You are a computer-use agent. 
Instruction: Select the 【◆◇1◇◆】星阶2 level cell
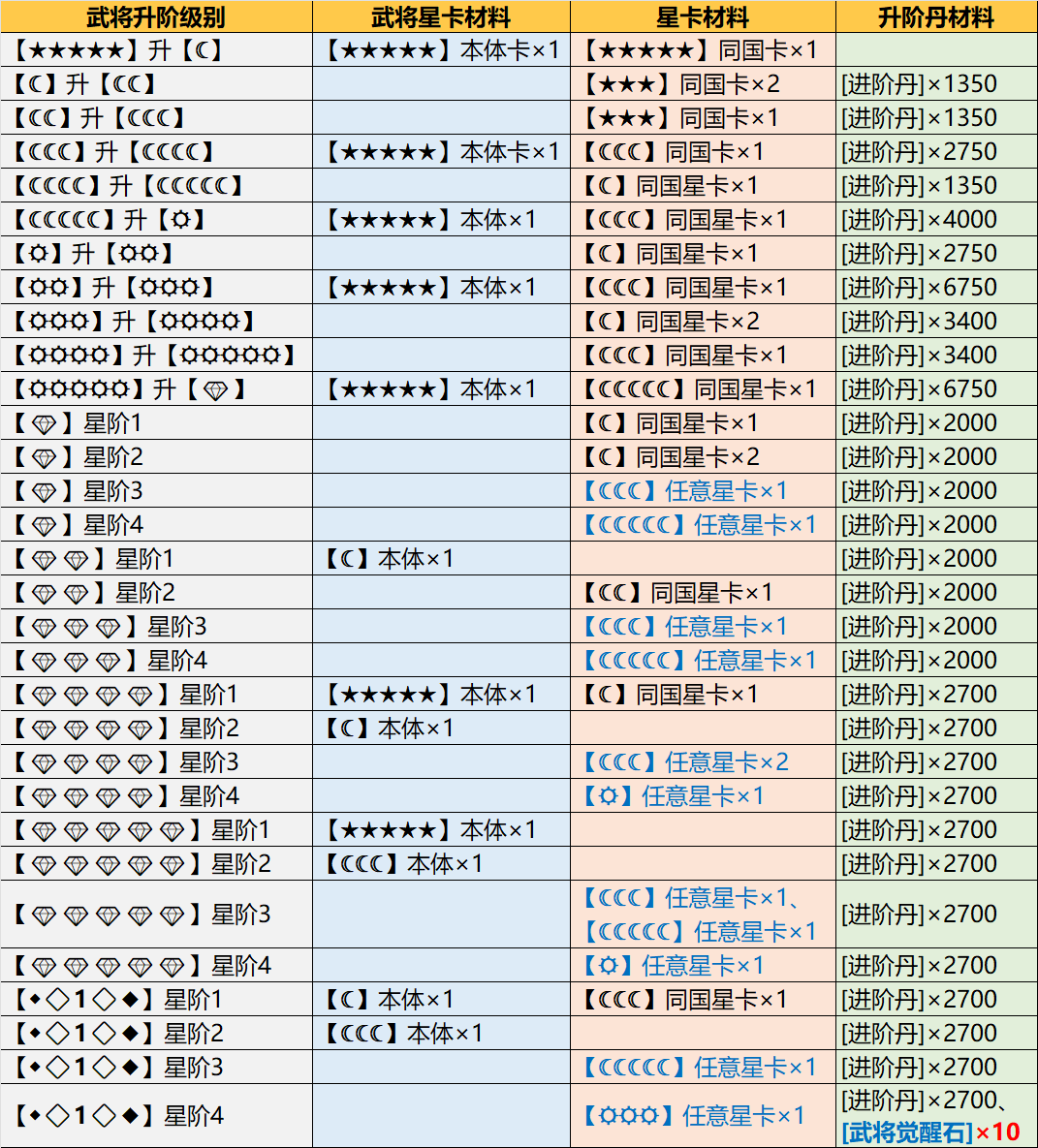coord(156,1033)
